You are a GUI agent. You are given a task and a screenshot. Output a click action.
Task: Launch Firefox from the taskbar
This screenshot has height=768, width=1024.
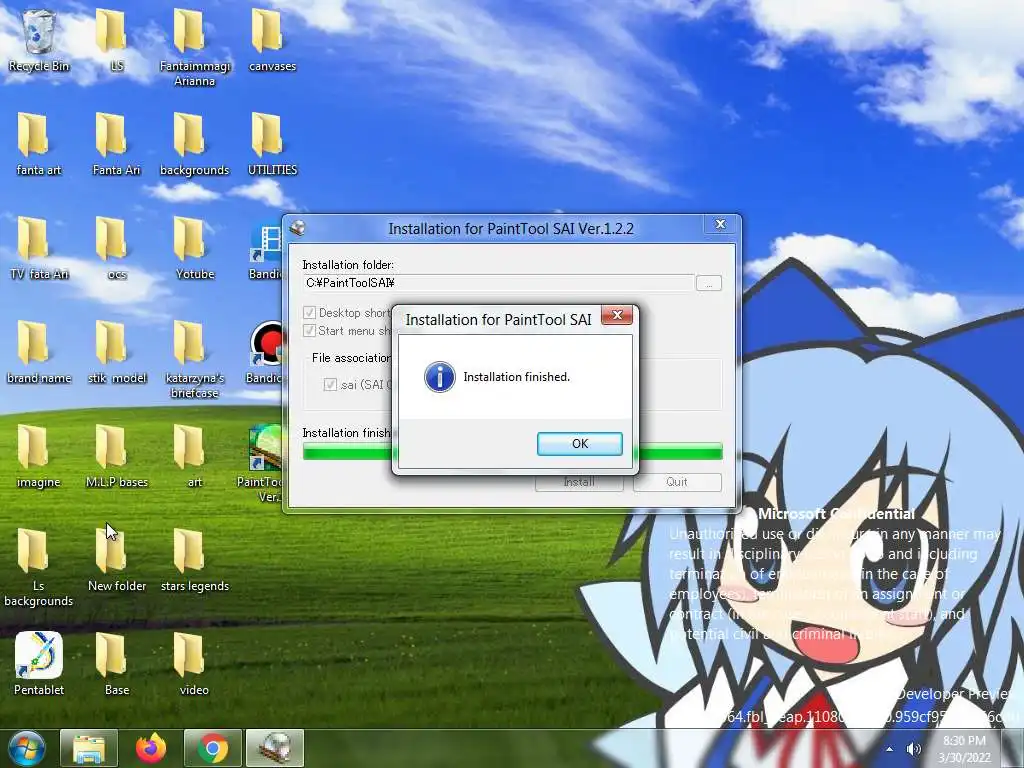click(x=151, y=748)
